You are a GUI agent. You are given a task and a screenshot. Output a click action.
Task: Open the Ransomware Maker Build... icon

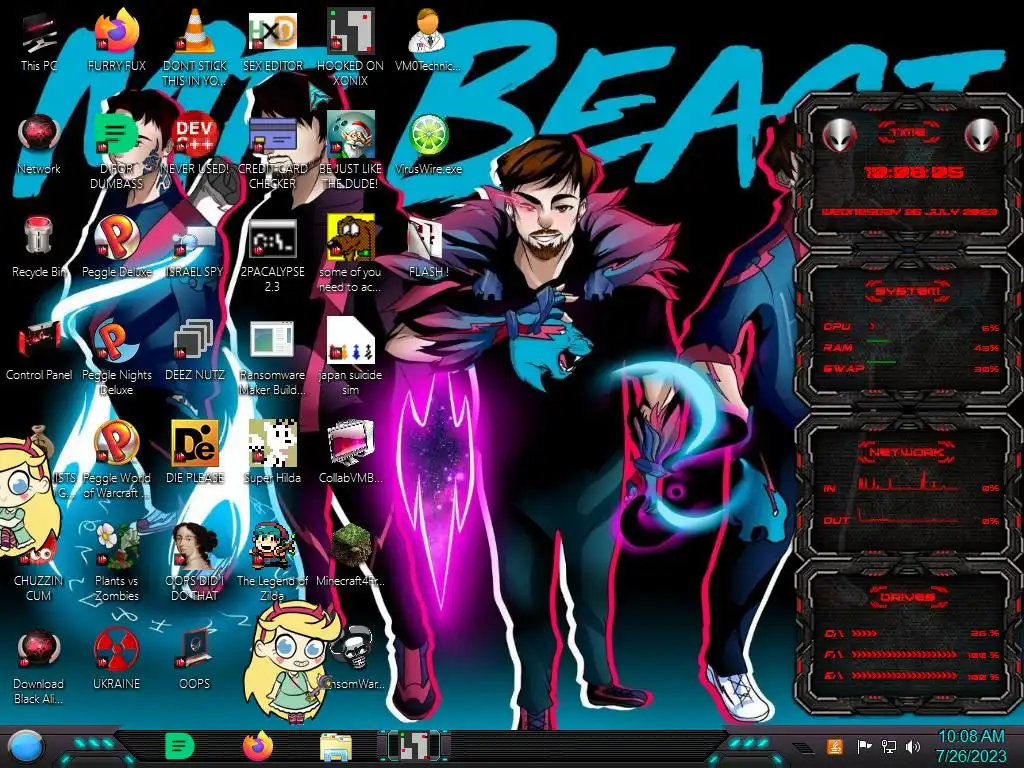[273, 358]
